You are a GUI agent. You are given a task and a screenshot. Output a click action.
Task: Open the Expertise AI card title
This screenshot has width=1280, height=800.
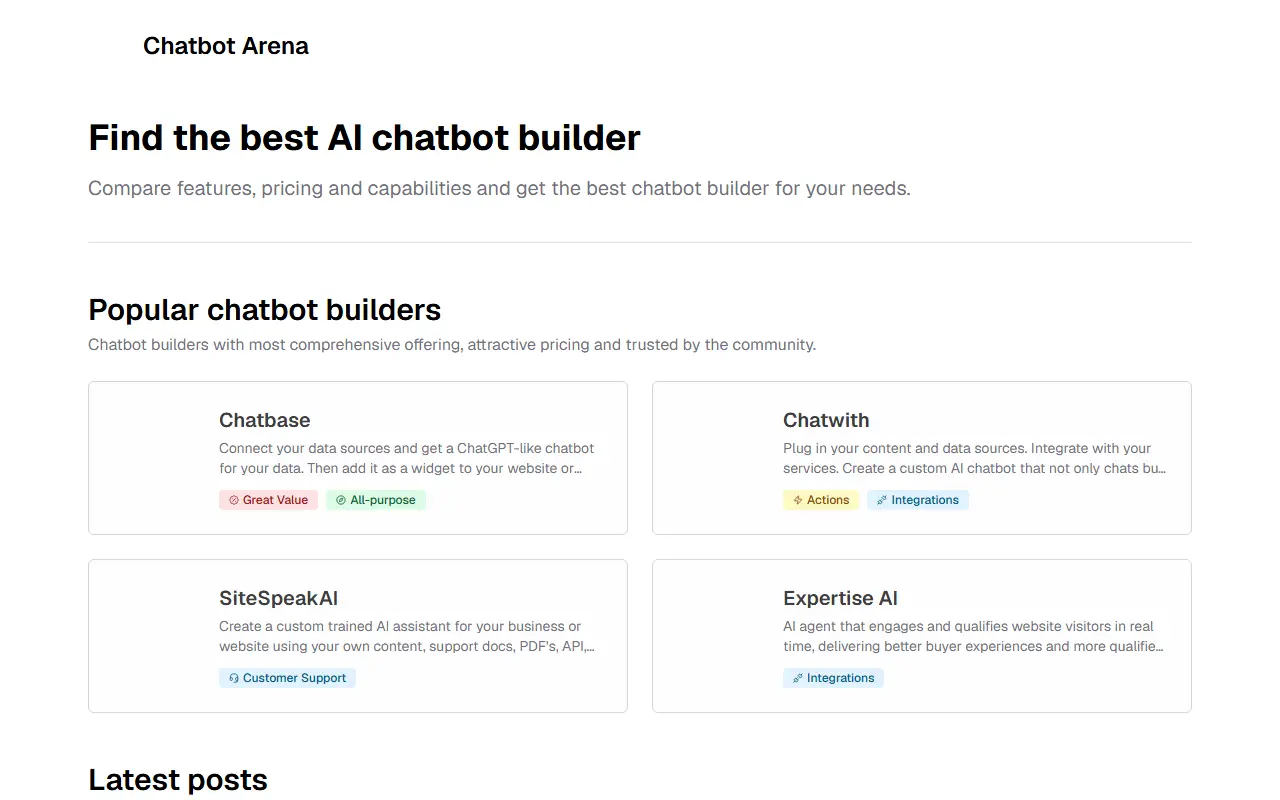click(x=840, y=598)
